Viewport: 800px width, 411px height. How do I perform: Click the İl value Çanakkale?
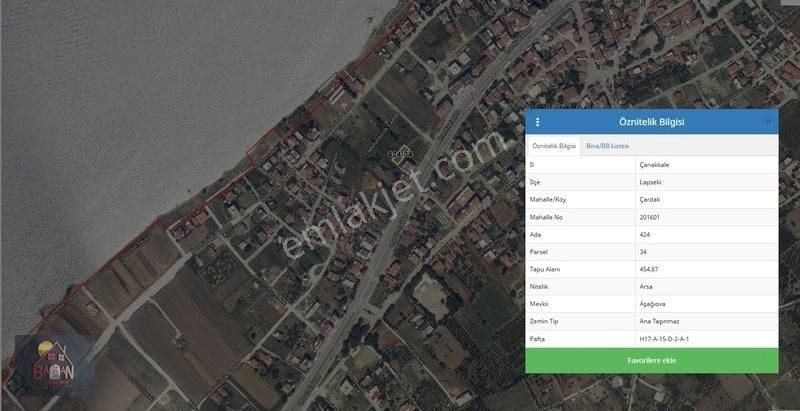coord(654,165)
